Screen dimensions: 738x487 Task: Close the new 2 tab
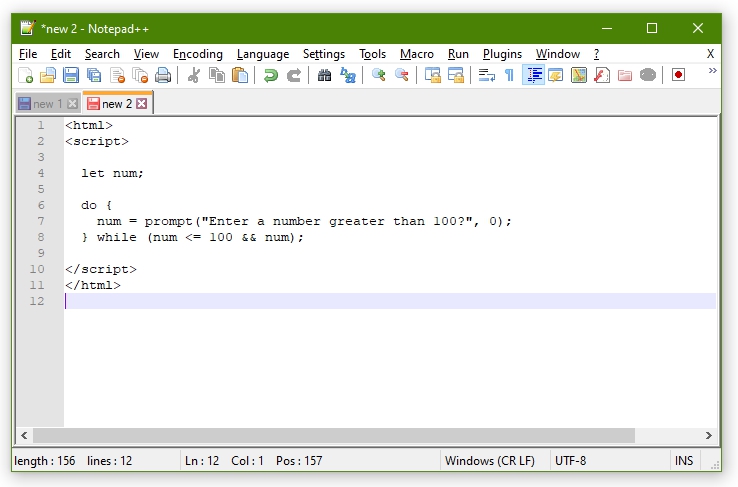coord(141,104)
